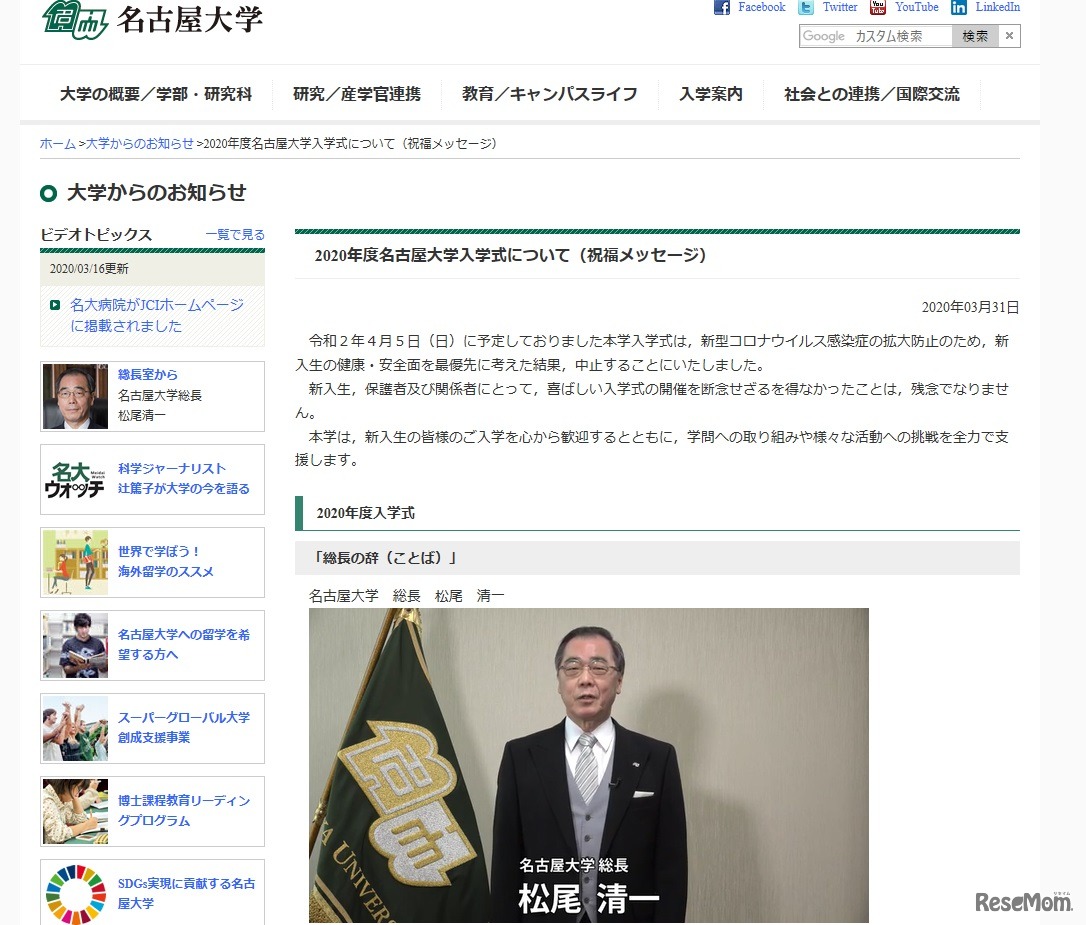
Task: Select 大学の概要／学部・研究科 in the navigation
Action: click(156, 94)
